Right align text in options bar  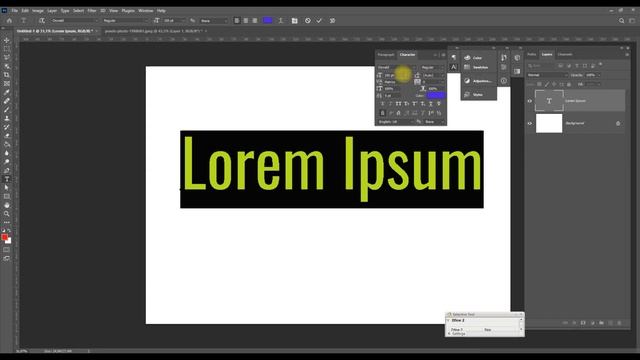pyautogui.click(x=255, y=20)
